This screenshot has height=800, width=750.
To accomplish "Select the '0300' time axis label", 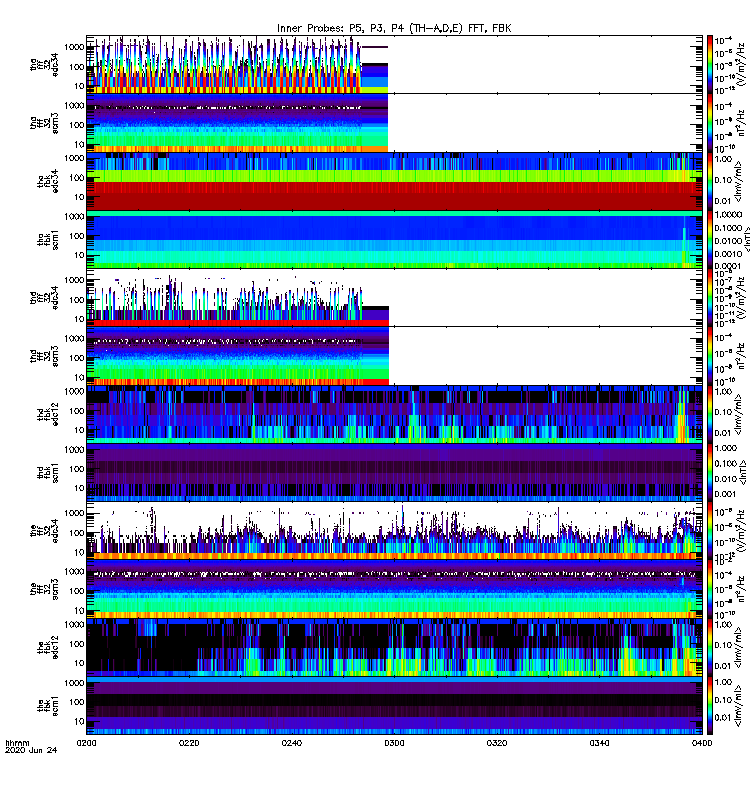I will pyautogui.click(x=394, y=743).
